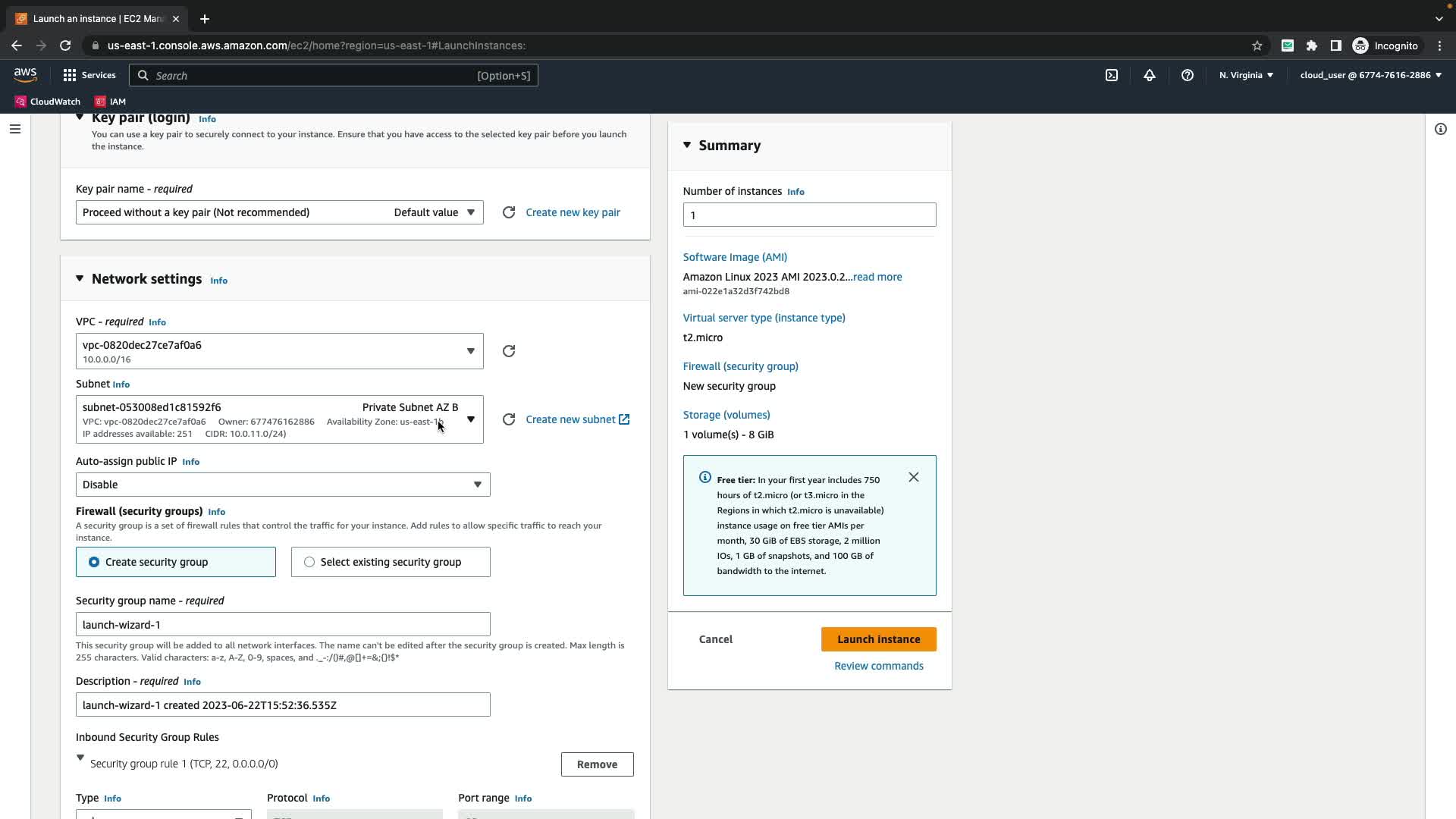1456x819 pixels.
Task: Open the N. Virginia region menu
Action: point(1246,75)
